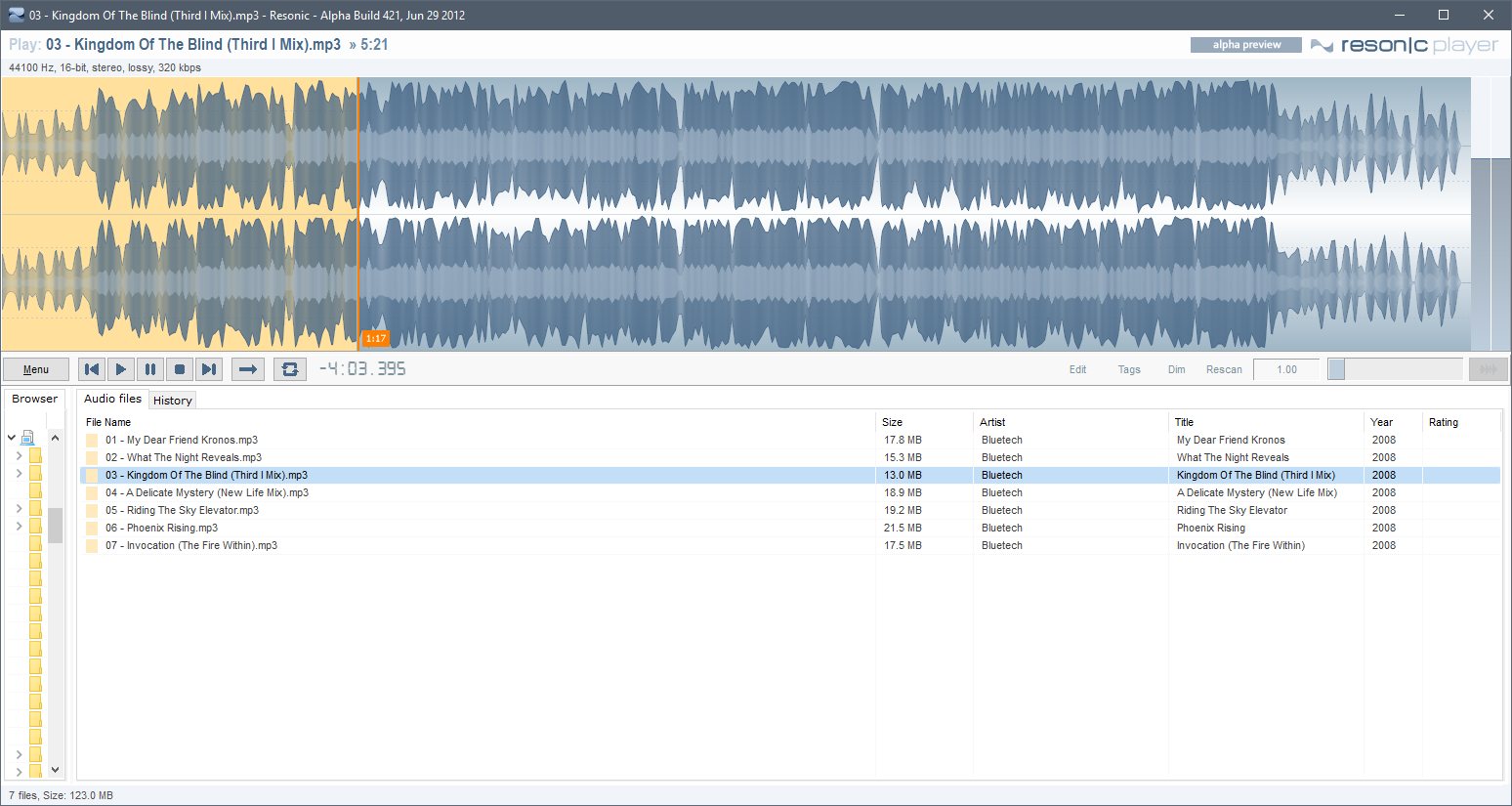The image size is (1512, 806).
Task: Expand the first folder in the browser tree
Action: [19, 455]
